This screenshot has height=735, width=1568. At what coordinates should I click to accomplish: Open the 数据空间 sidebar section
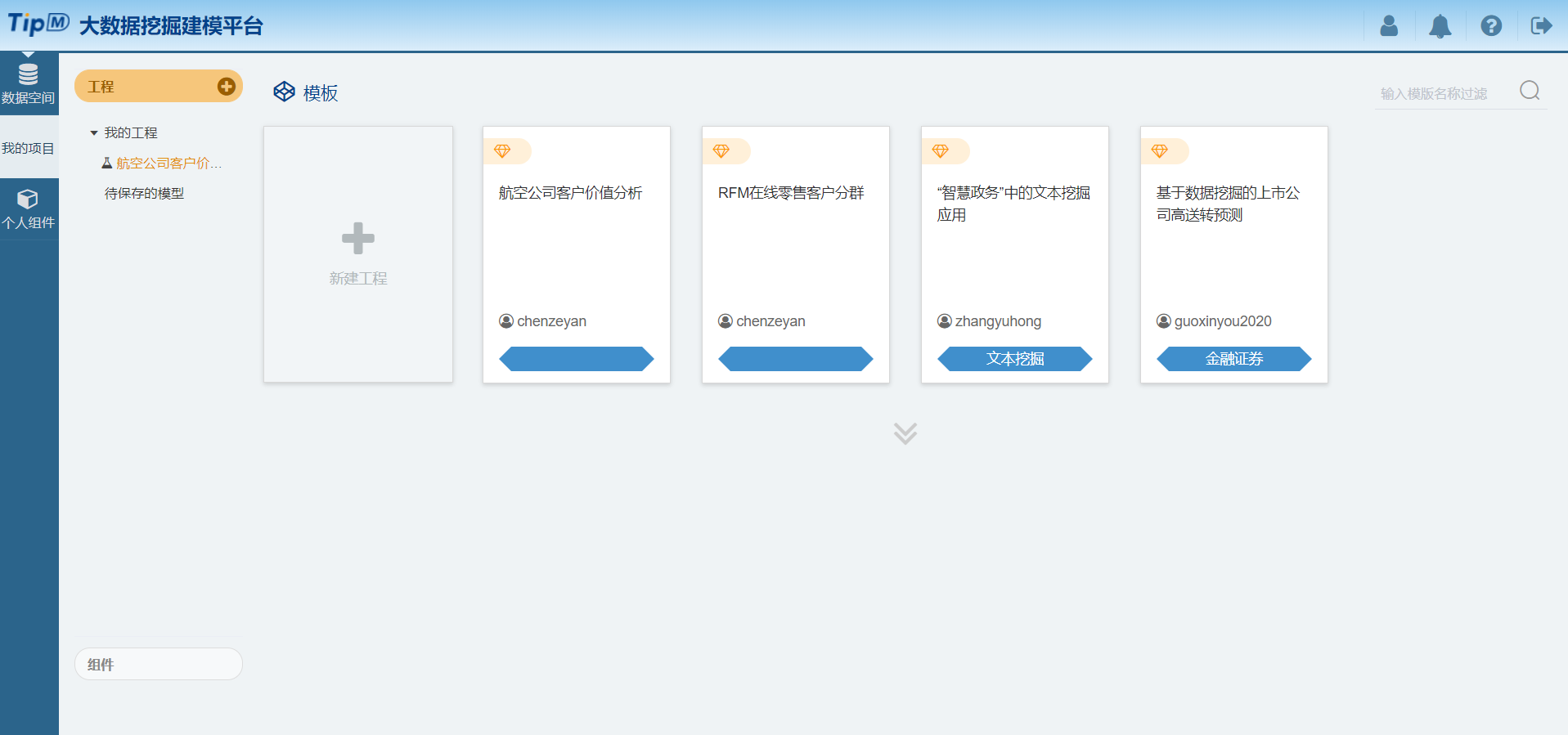pos(29,84)
